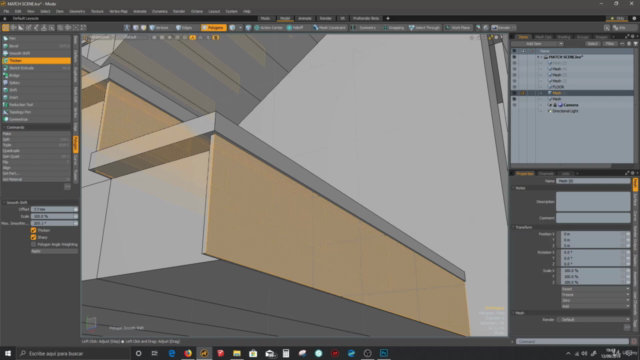Select the Spikey tool
This screenshot has height=360, width=640.
tap(36, 82)
